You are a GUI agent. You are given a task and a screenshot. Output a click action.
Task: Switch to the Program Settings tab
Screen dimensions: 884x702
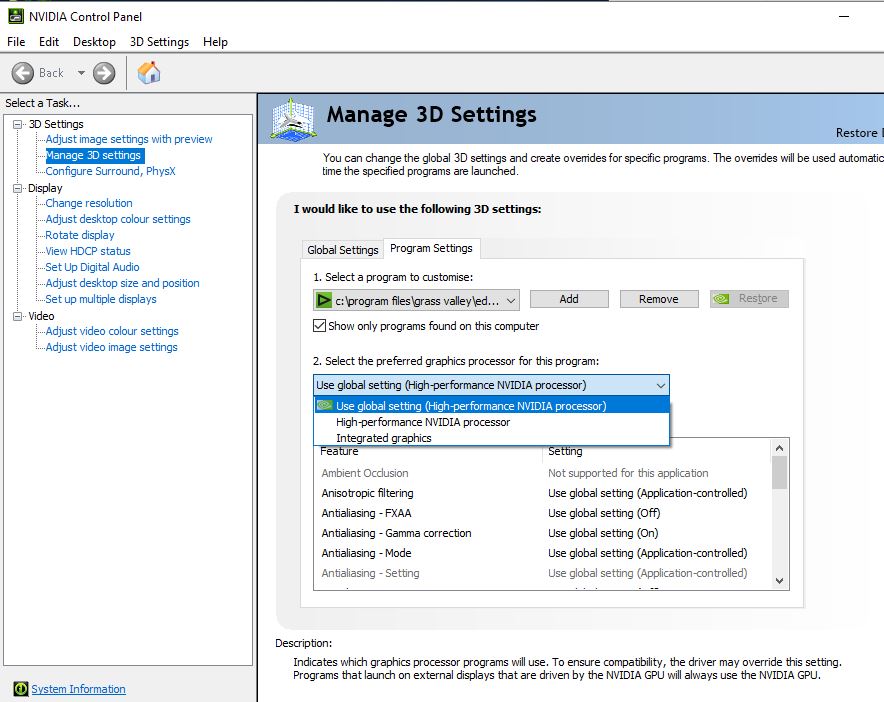click(431, 248)
